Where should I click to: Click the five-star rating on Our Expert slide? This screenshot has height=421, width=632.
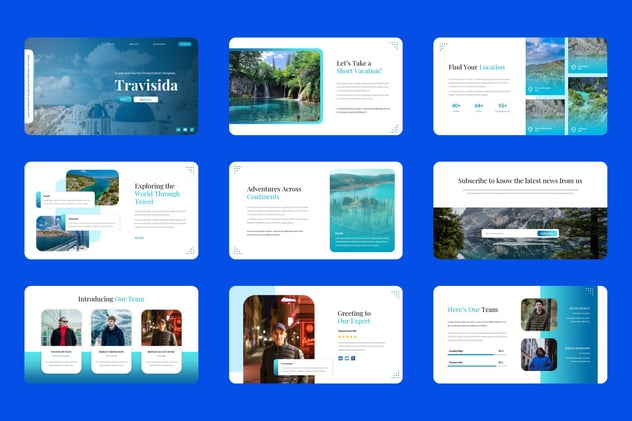(x=347, y=336)
